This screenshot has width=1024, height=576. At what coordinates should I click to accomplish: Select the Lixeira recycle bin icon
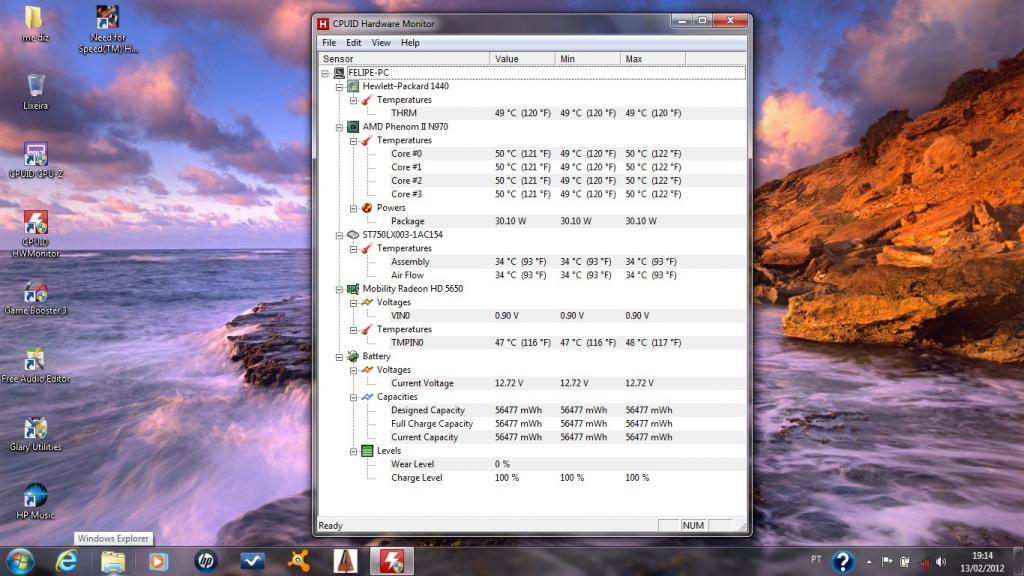[x=35, y=91]
